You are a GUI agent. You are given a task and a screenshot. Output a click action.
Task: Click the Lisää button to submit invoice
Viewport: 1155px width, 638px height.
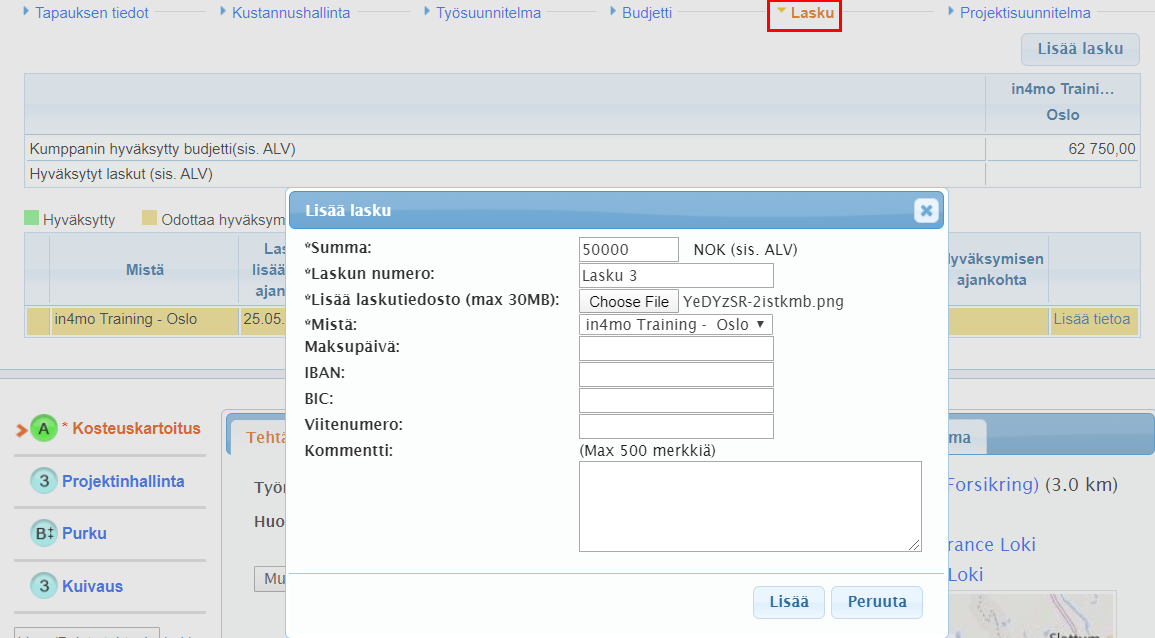788,602
